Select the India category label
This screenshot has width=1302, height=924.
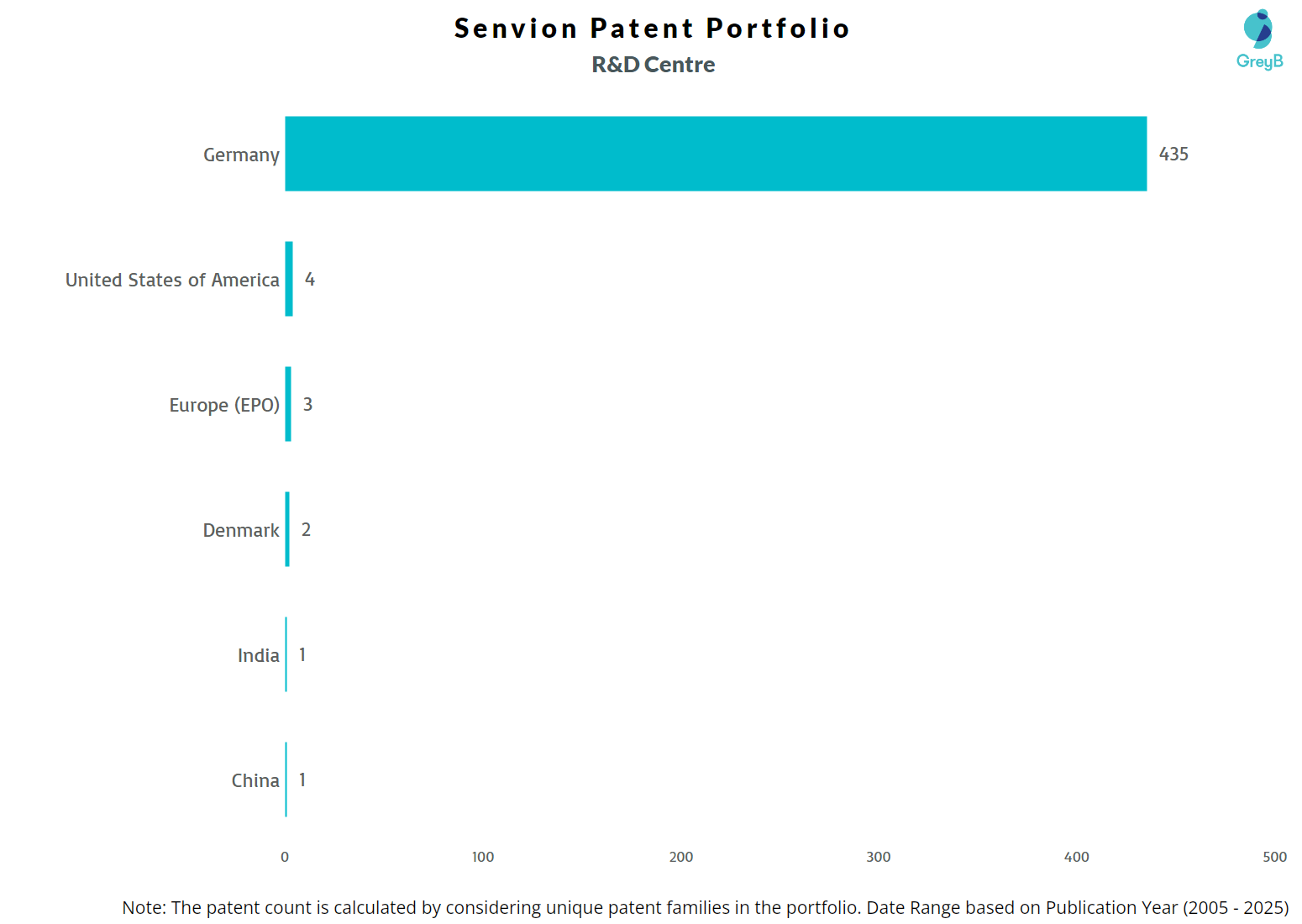[258, 655]
